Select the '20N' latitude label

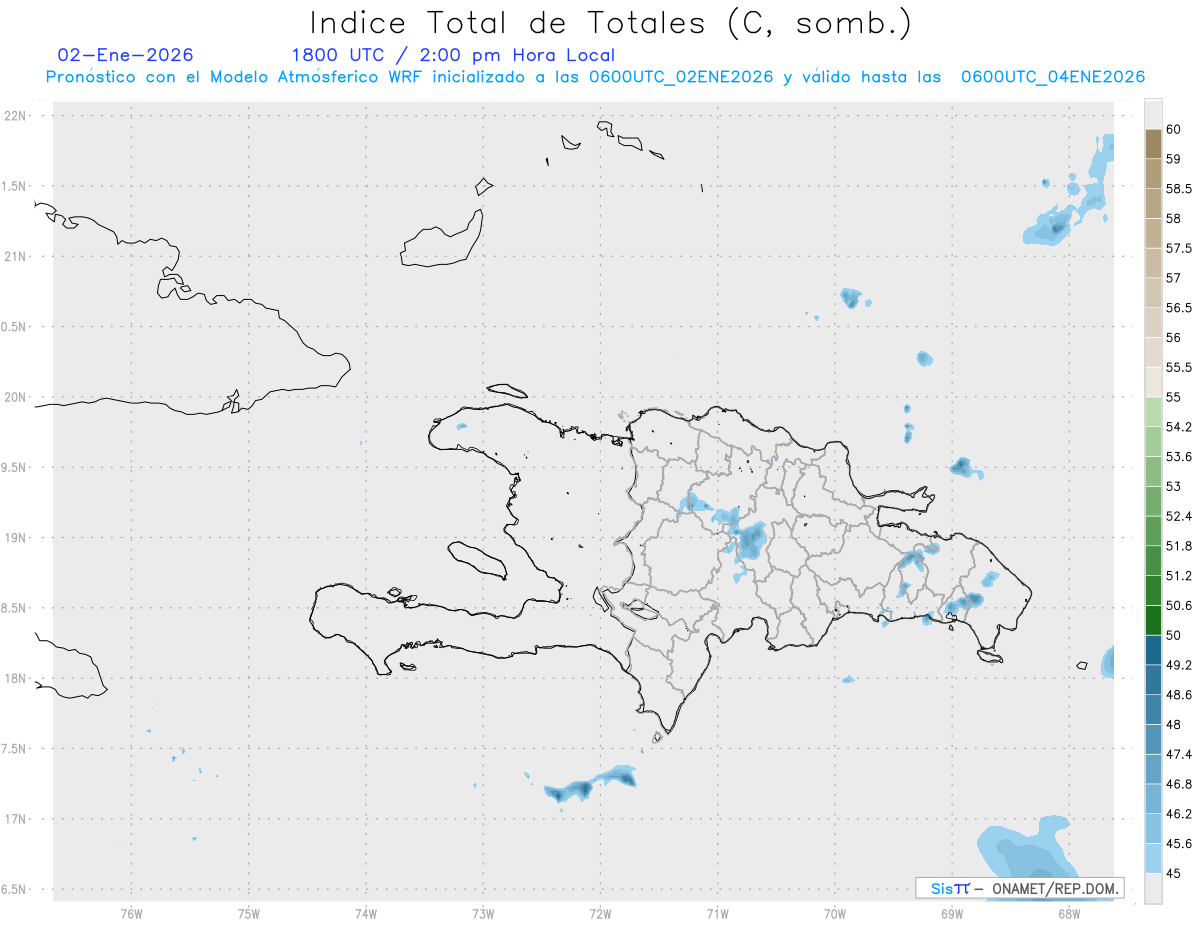16,397
